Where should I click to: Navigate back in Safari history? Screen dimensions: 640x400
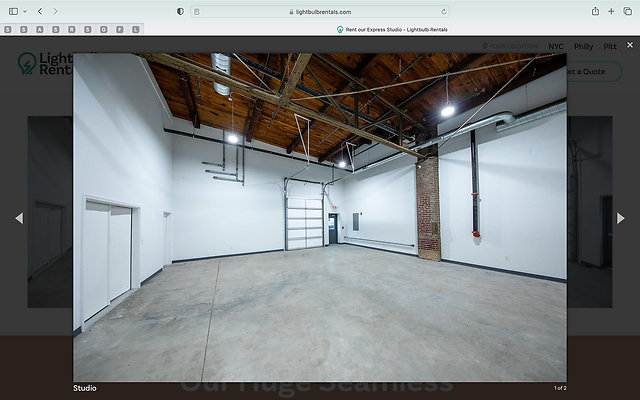pyautogui.click(x=39, y=11)
